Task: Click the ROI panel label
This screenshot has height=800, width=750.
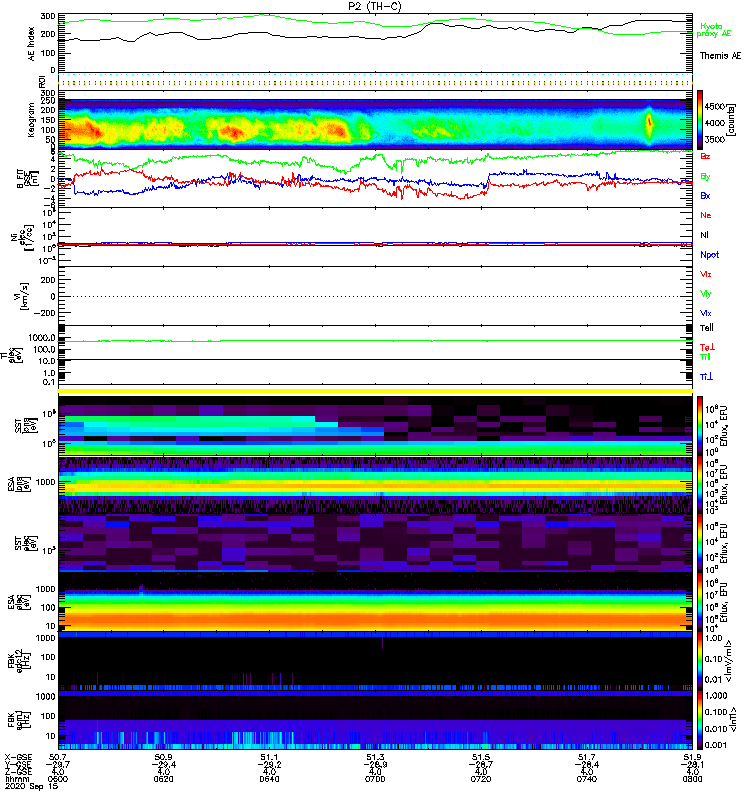Action: click(42, 81)
